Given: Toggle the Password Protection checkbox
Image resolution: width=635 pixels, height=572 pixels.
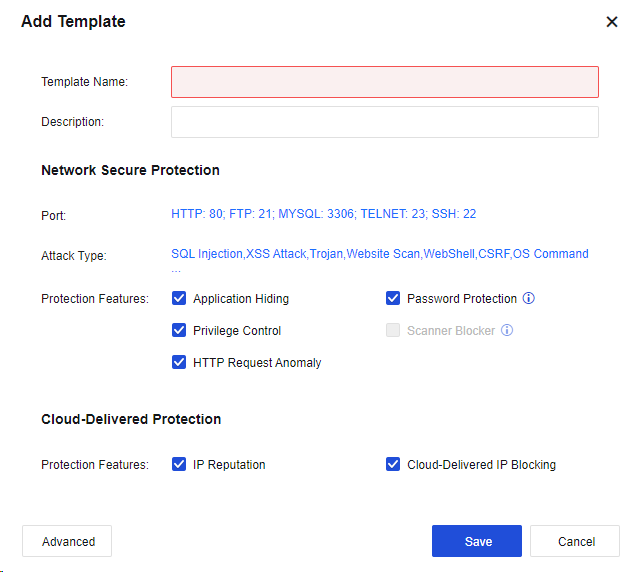Looking at the screenshot, I should (x=393, y=298).
